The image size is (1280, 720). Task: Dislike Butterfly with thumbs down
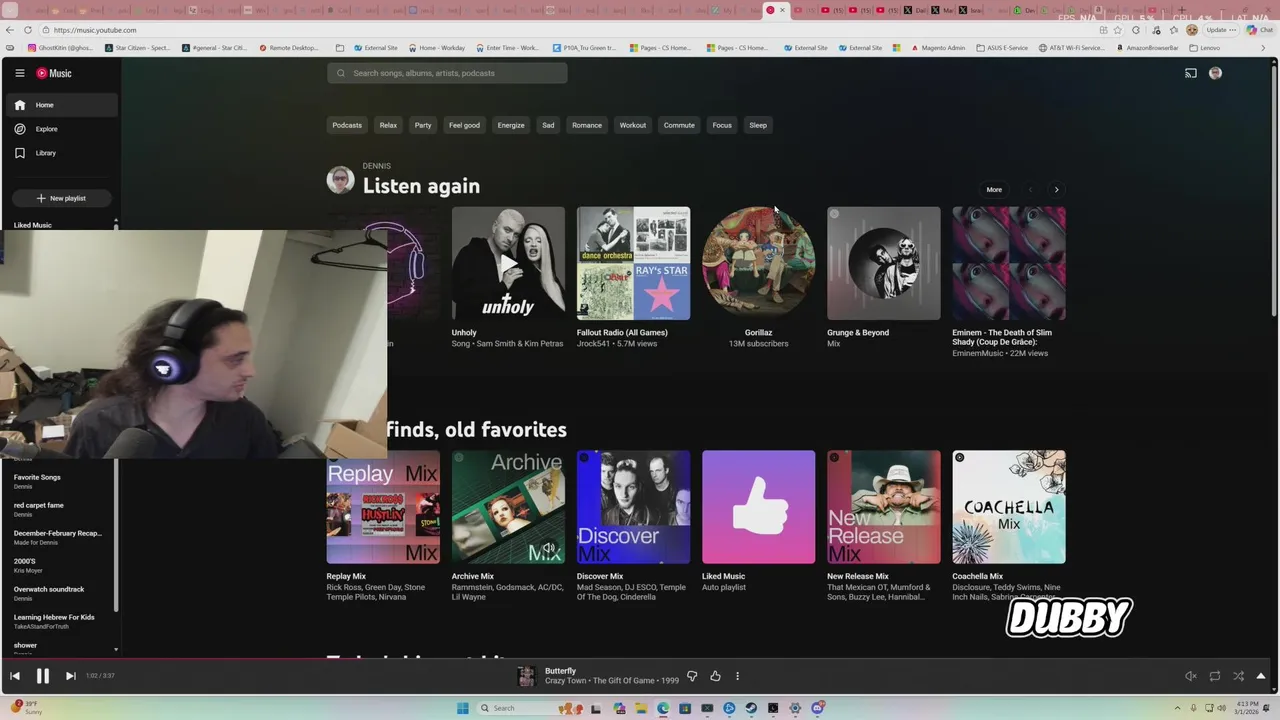[691, 676]
